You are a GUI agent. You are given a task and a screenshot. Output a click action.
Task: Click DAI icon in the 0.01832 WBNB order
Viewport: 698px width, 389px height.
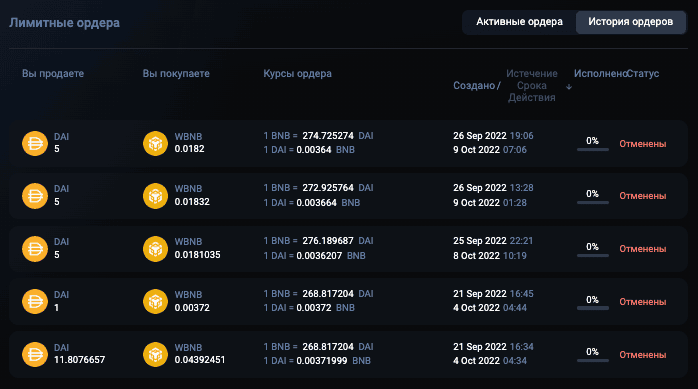(35, 196)
